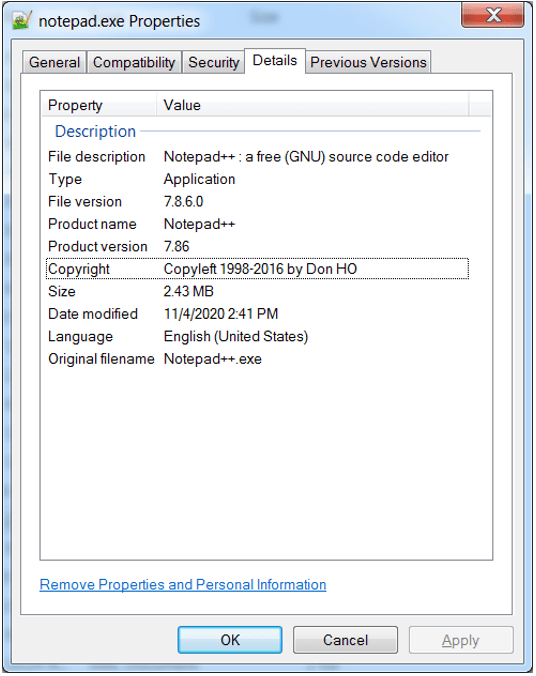This screenshot has height=676, width=536.
Task: Select the Product version row
Action: point(257,246)
